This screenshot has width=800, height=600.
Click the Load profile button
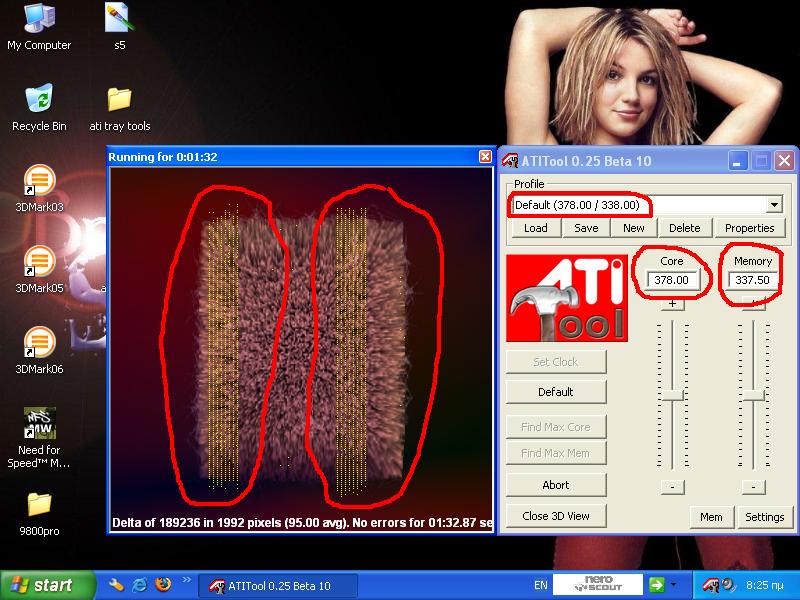[x=536, y=228]
